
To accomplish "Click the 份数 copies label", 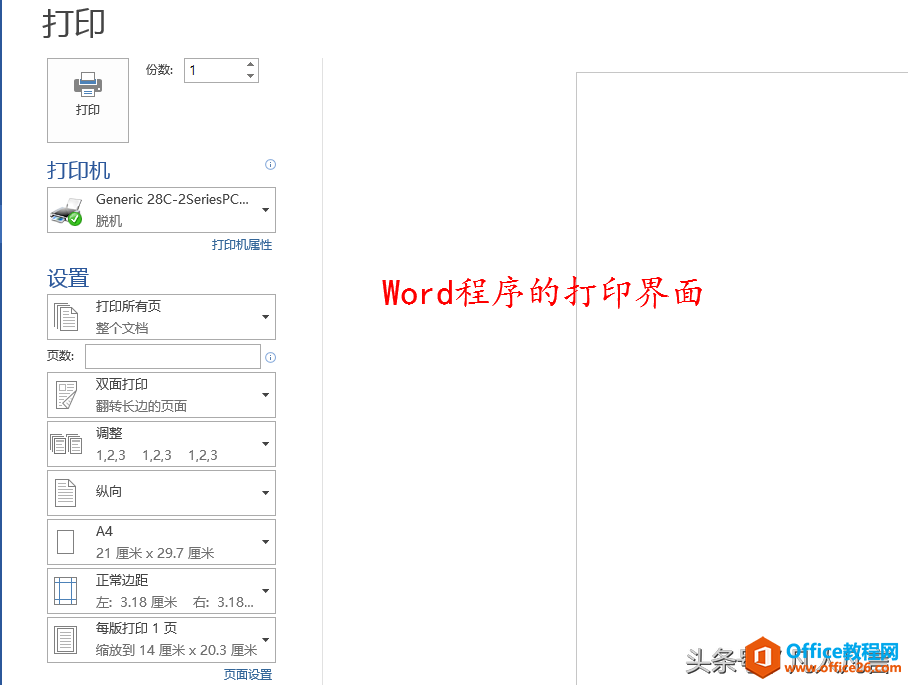I will coord(159,70).
